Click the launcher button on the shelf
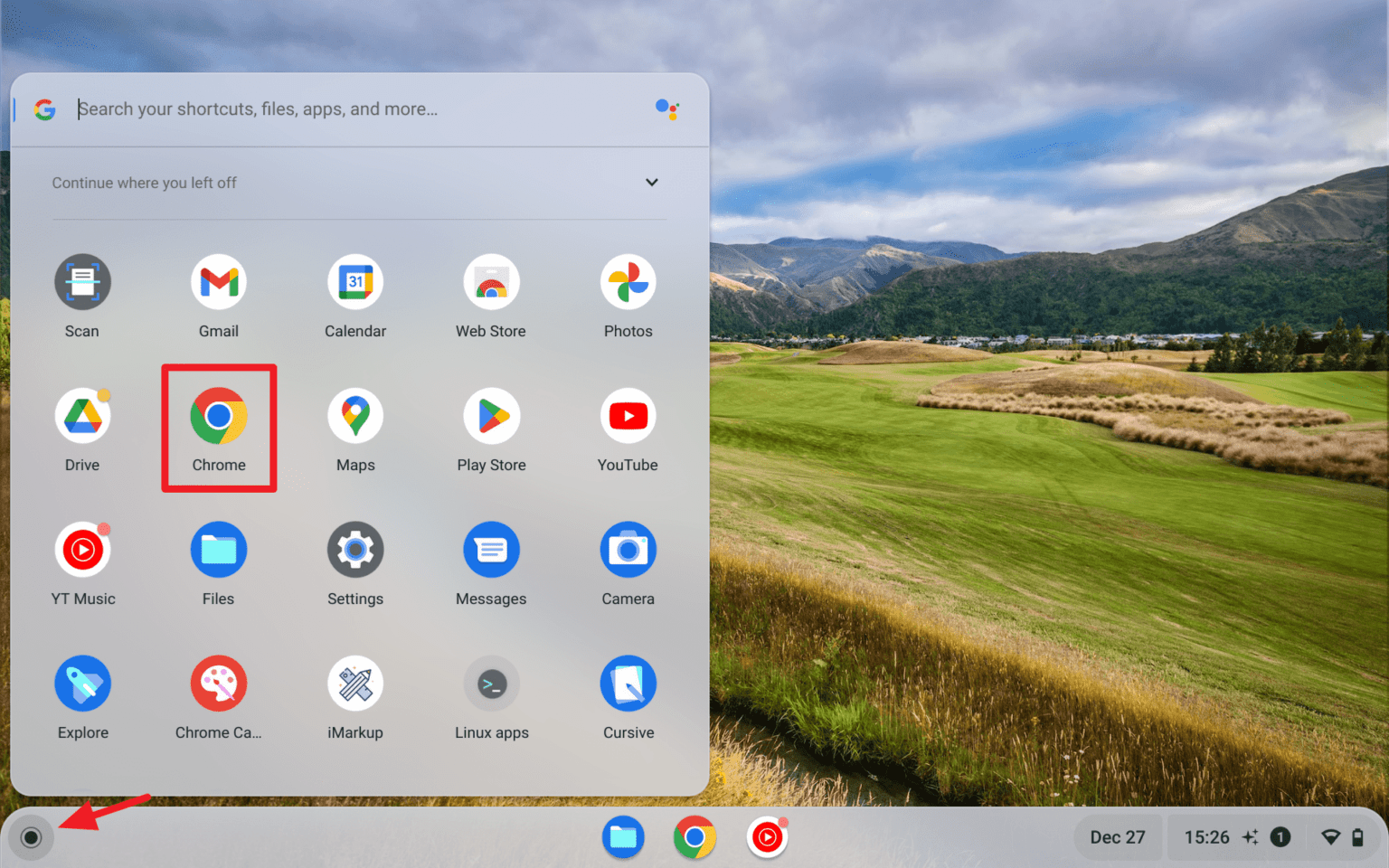Screen dimensions: 1389x868 31,837
